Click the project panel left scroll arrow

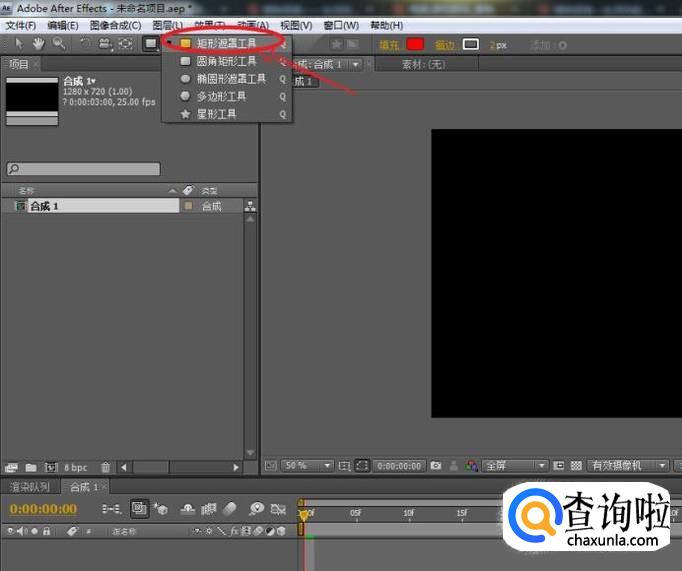click(x=124, y=467)
